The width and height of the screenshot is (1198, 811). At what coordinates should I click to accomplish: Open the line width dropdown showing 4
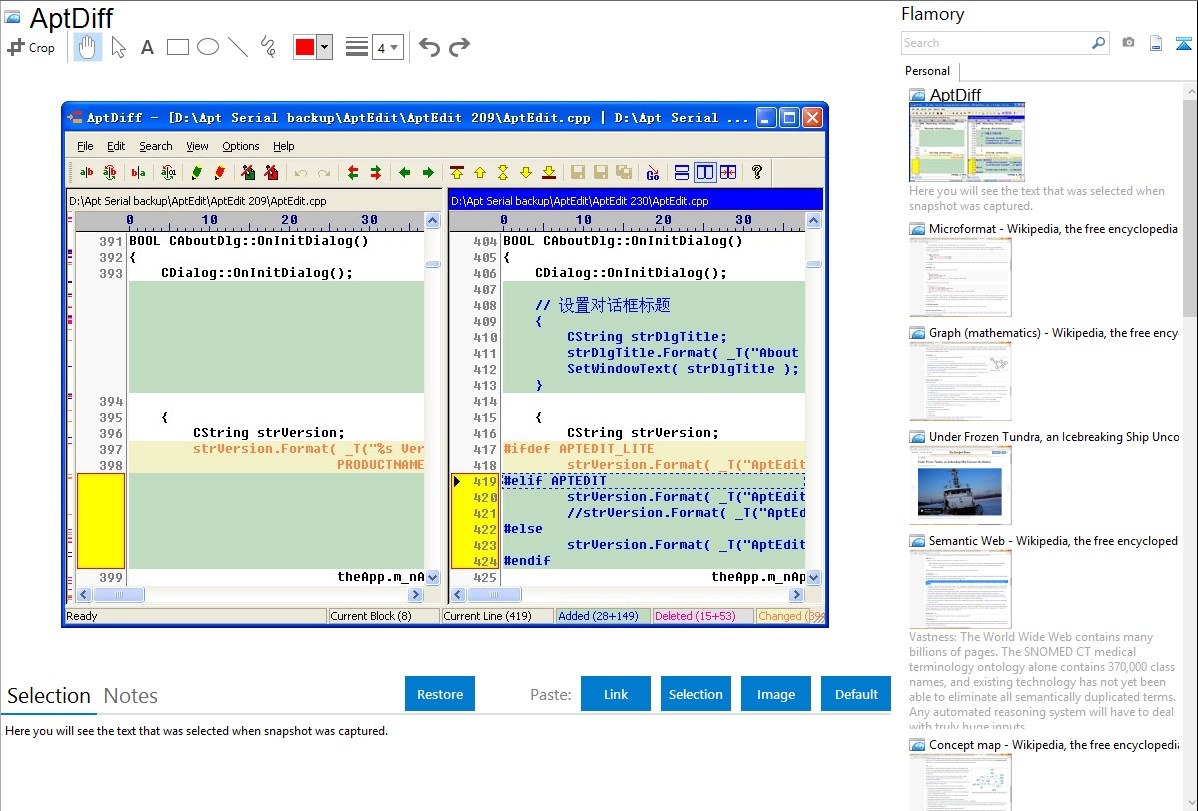(x=387, y=47)
